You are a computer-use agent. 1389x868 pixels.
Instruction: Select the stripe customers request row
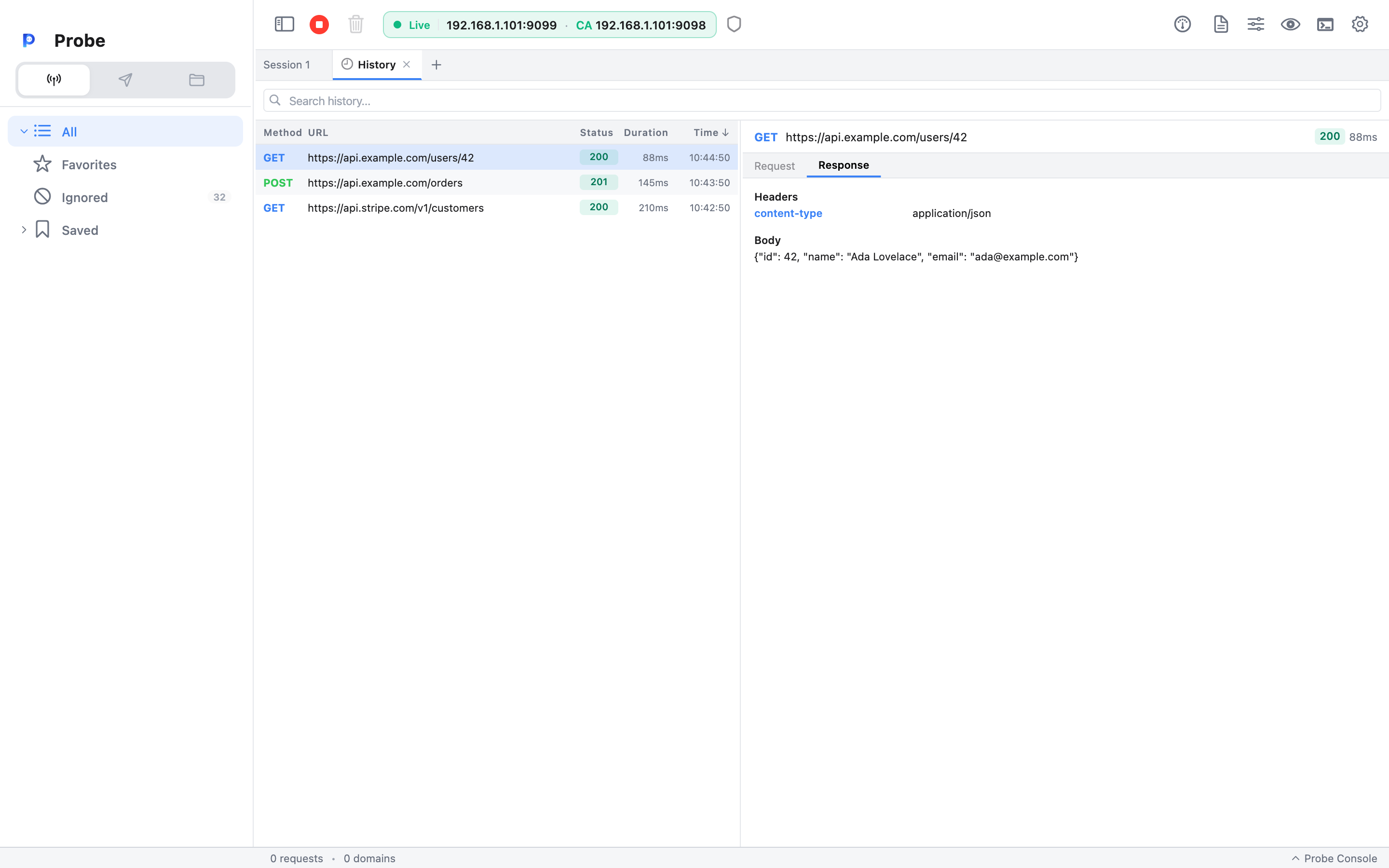coord(496,208)
